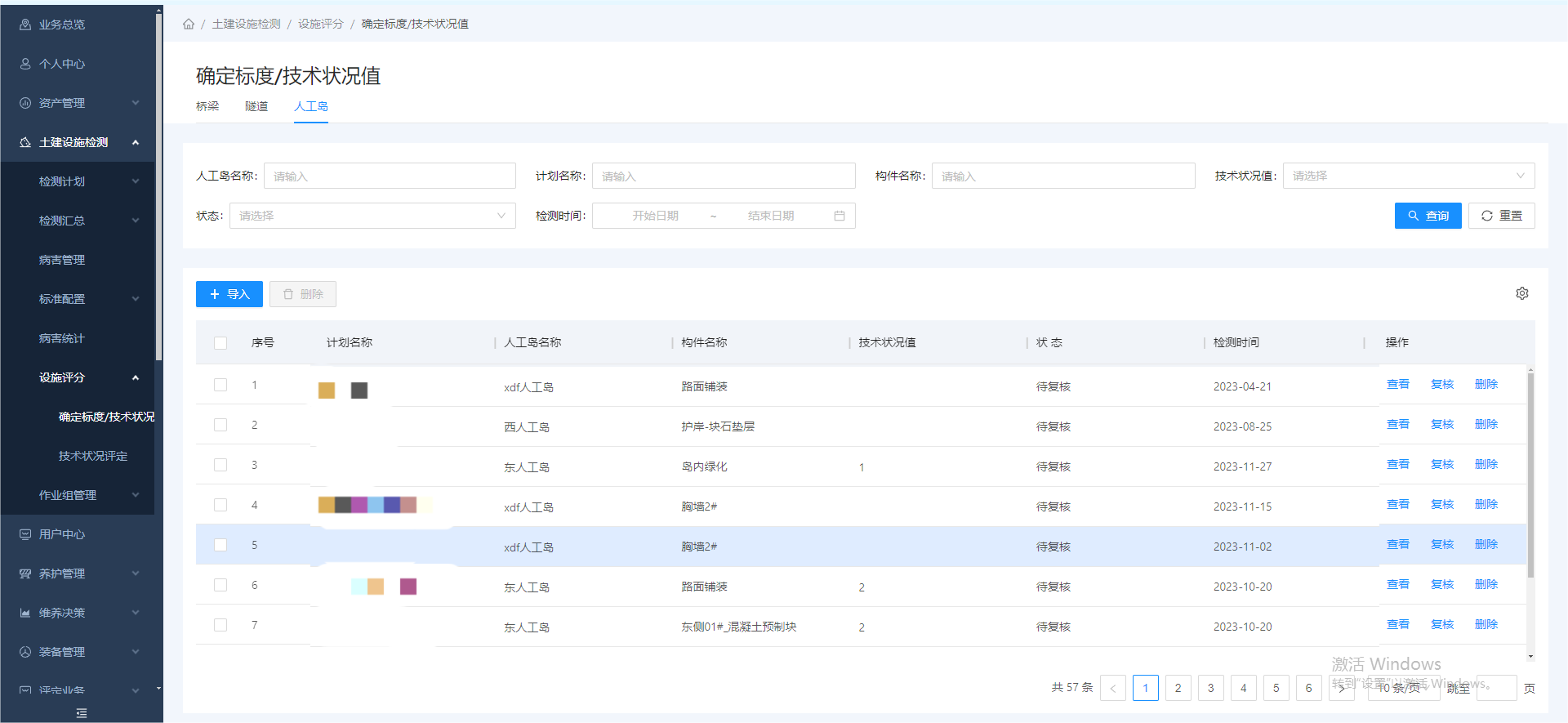Select the 人工岛 tab
The height and width of the screenshot is (723, 1568).
[x=311, y=106]
